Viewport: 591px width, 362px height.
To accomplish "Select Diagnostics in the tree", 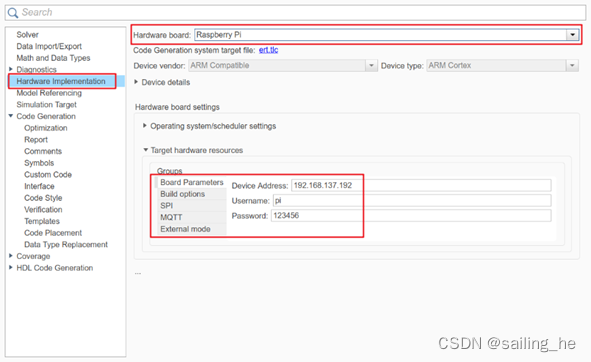I will pyautogui.click(x=37, y=69).
